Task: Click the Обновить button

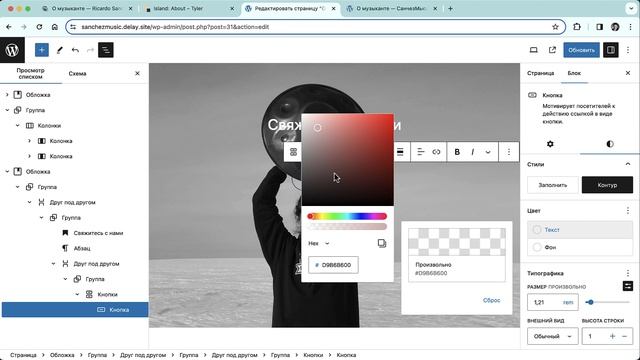Action: 582,50
